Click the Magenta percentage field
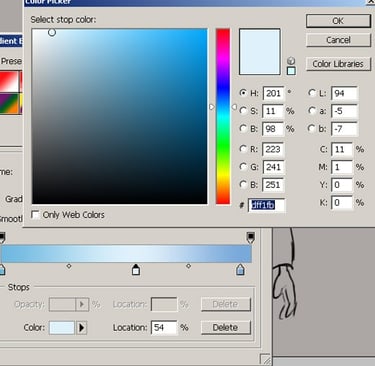375x366 pixels. click(342, 167)
